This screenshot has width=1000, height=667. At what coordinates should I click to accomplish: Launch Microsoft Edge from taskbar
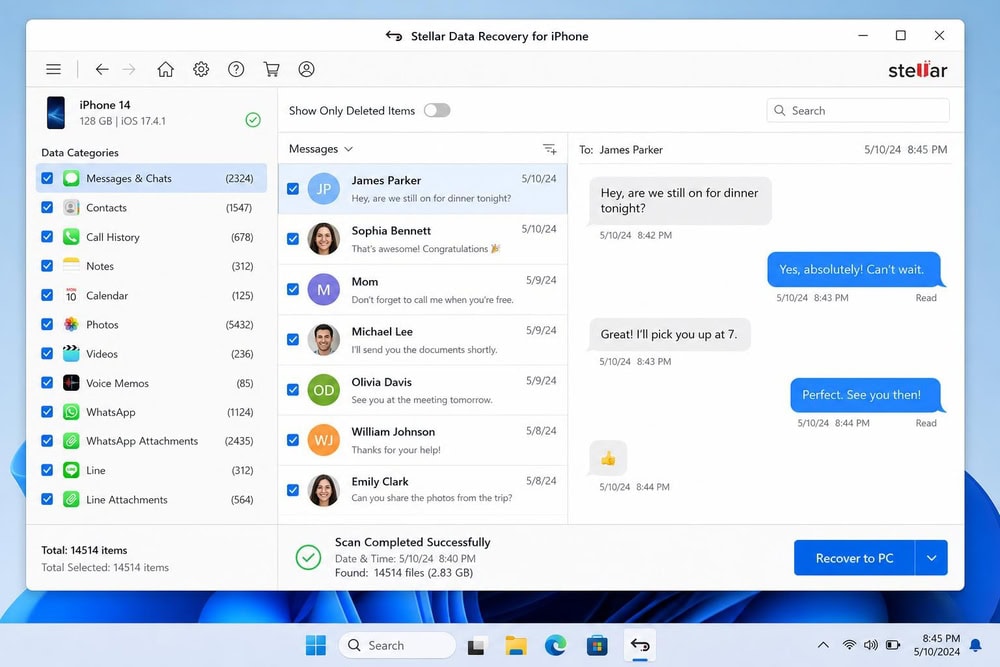click(x=556, y=645)
